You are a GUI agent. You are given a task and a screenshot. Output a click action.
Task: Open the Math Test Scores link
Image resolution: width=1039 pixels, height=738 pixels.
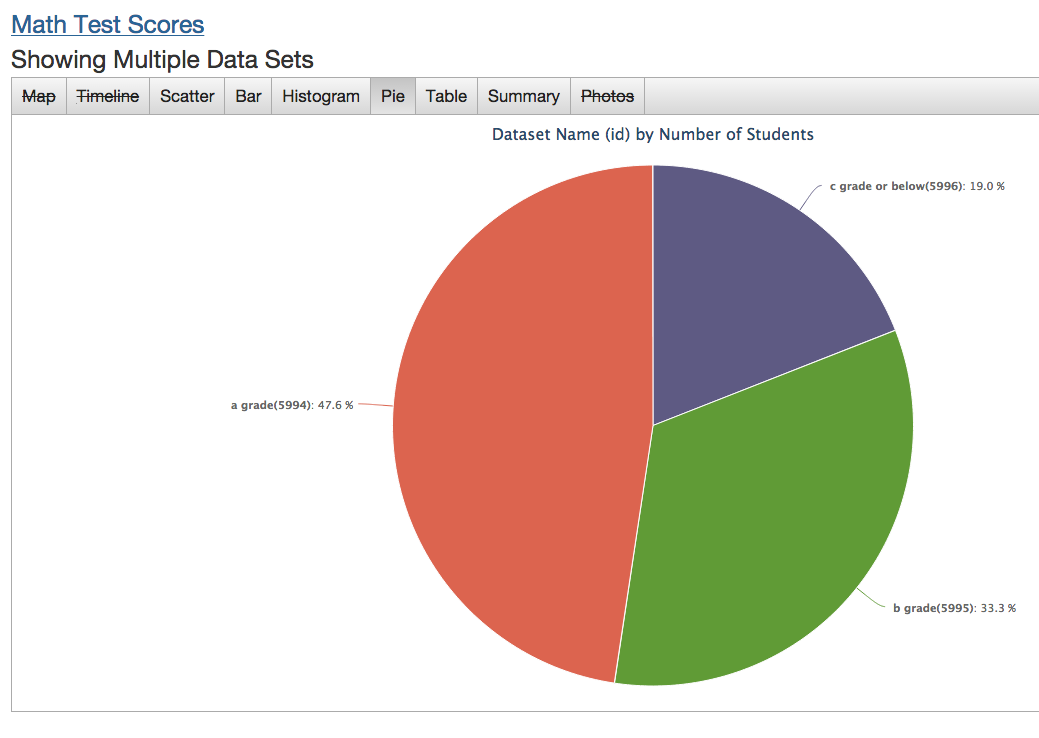107,25
